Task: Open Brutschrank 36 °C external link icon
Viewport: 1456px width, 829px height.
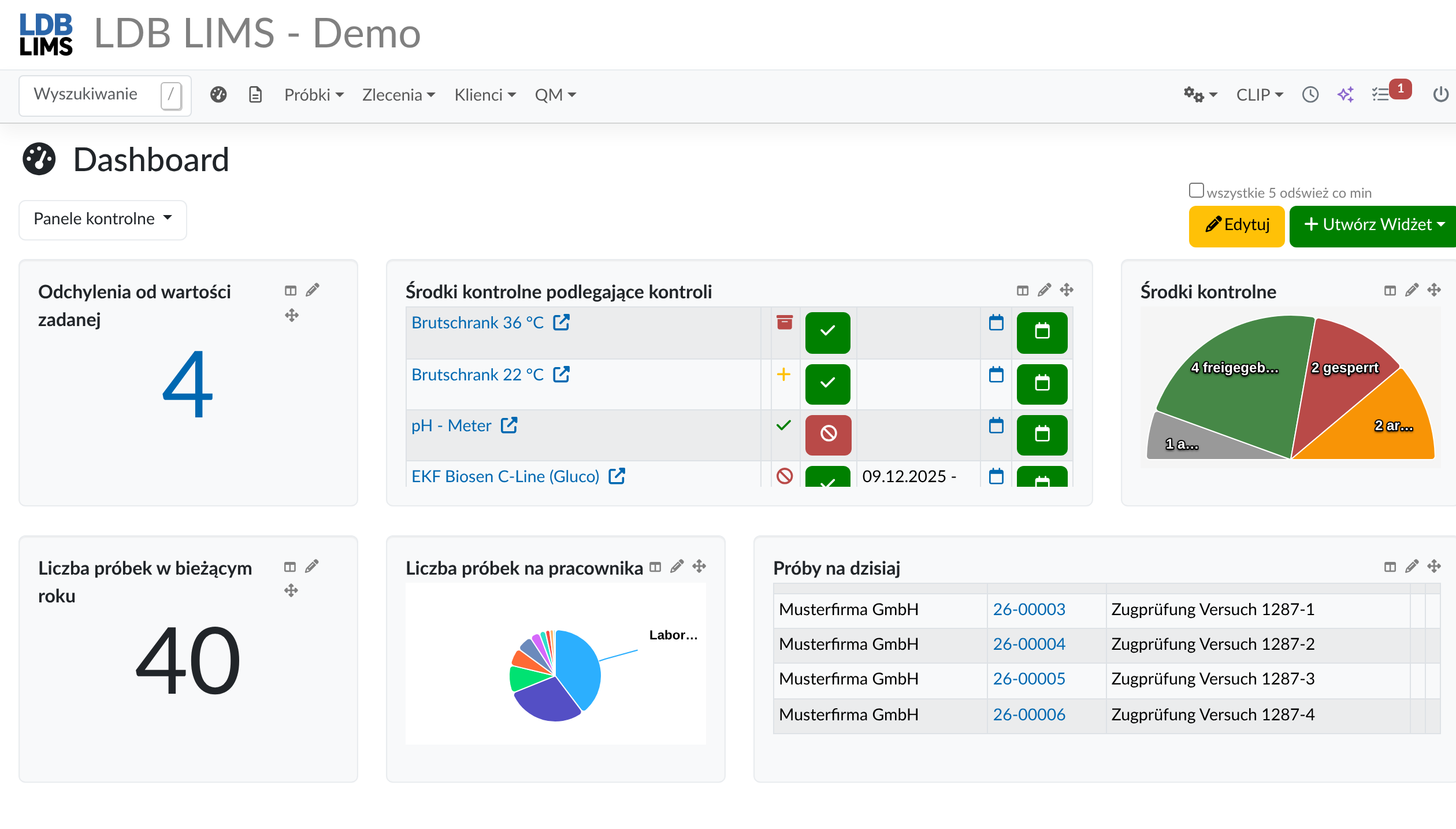Action: [562, 323]
